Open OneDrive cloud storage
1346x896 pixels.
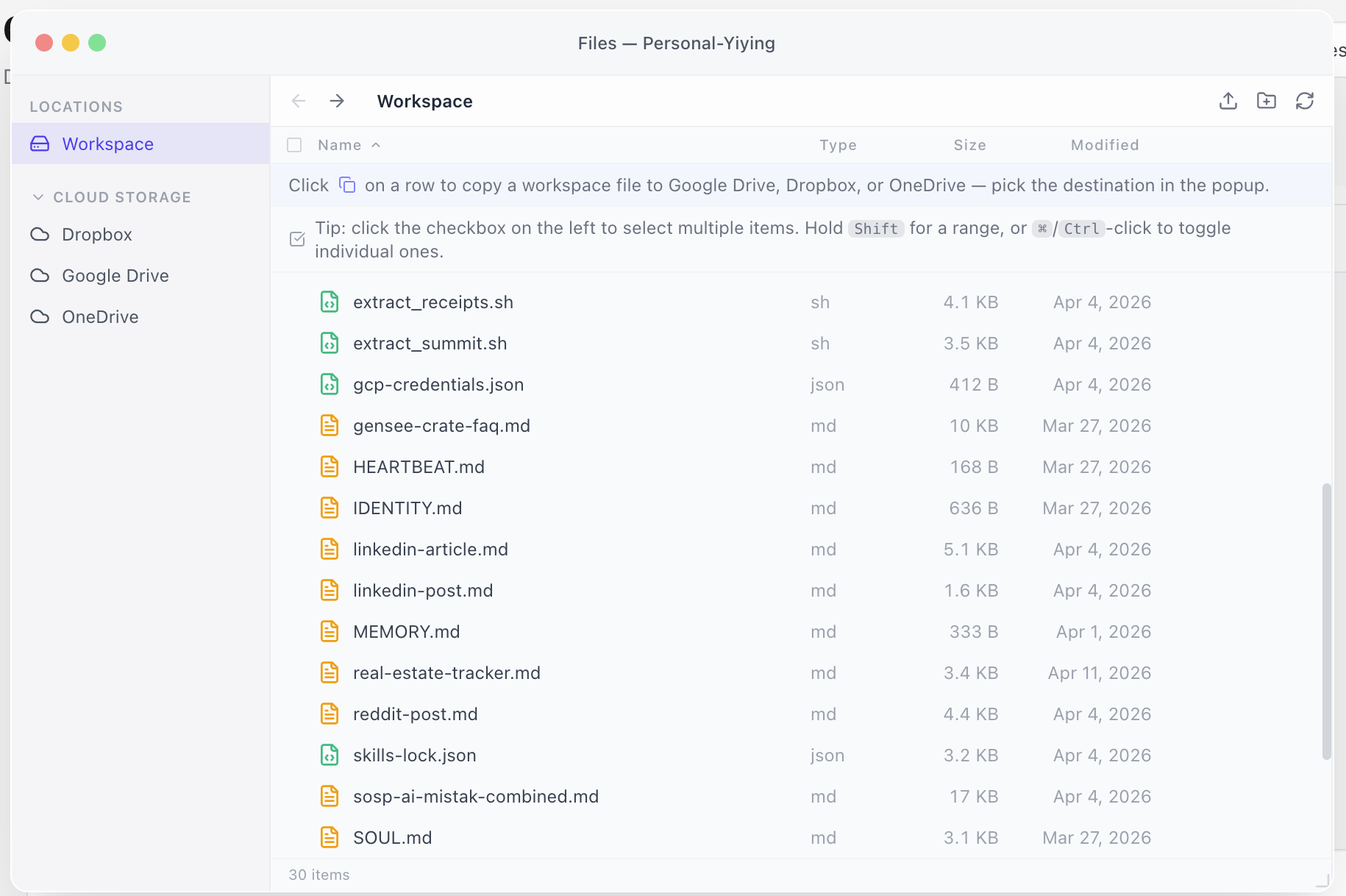99,316
